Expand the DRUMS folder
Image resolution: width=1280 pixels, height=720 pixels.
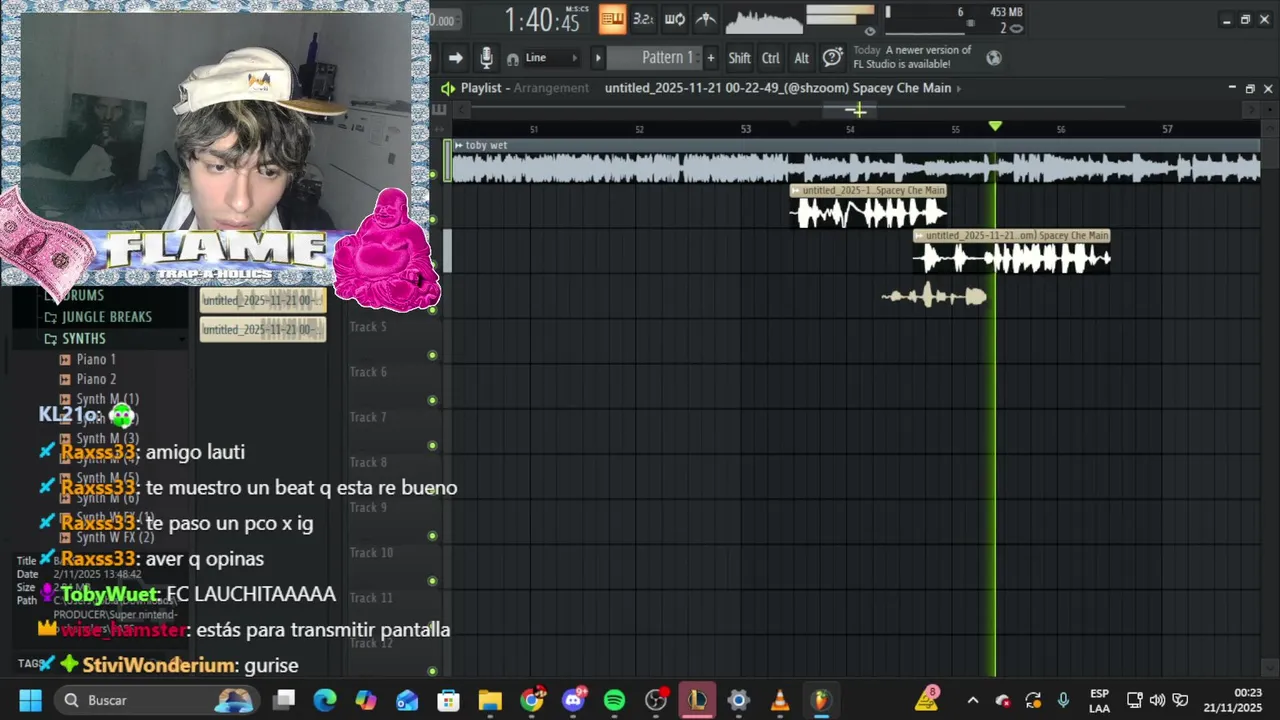[x=84, y=295]
